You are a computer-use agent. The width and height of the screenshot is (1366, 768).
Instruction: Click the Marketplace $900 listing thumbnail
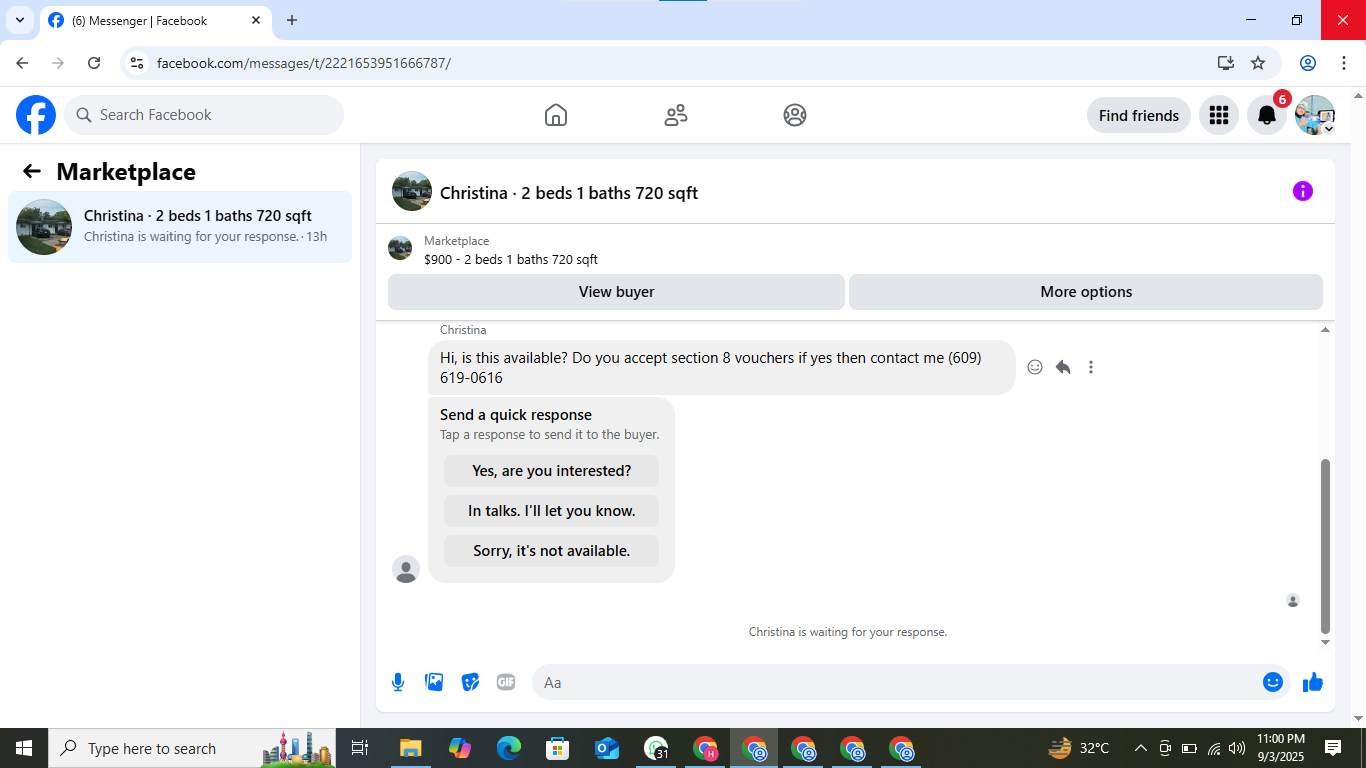[x=400, y=248]
